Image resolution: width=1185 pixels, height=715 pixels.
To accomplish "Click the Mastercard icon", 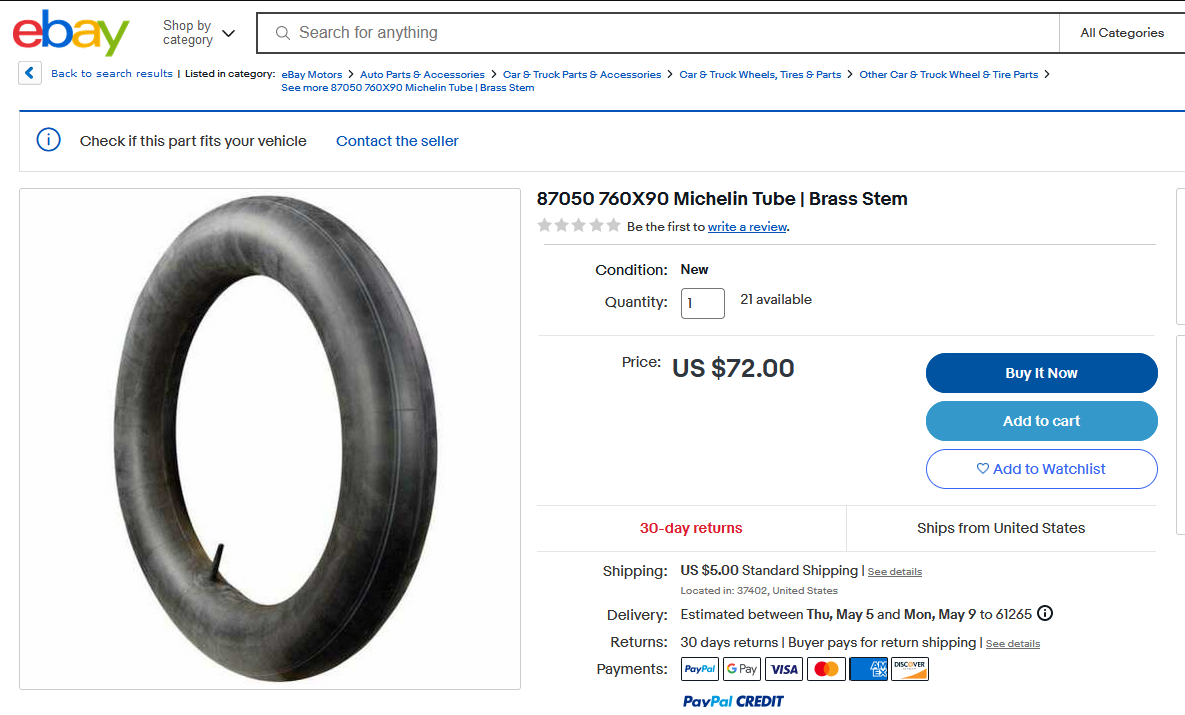I will [x=826, y=669].
